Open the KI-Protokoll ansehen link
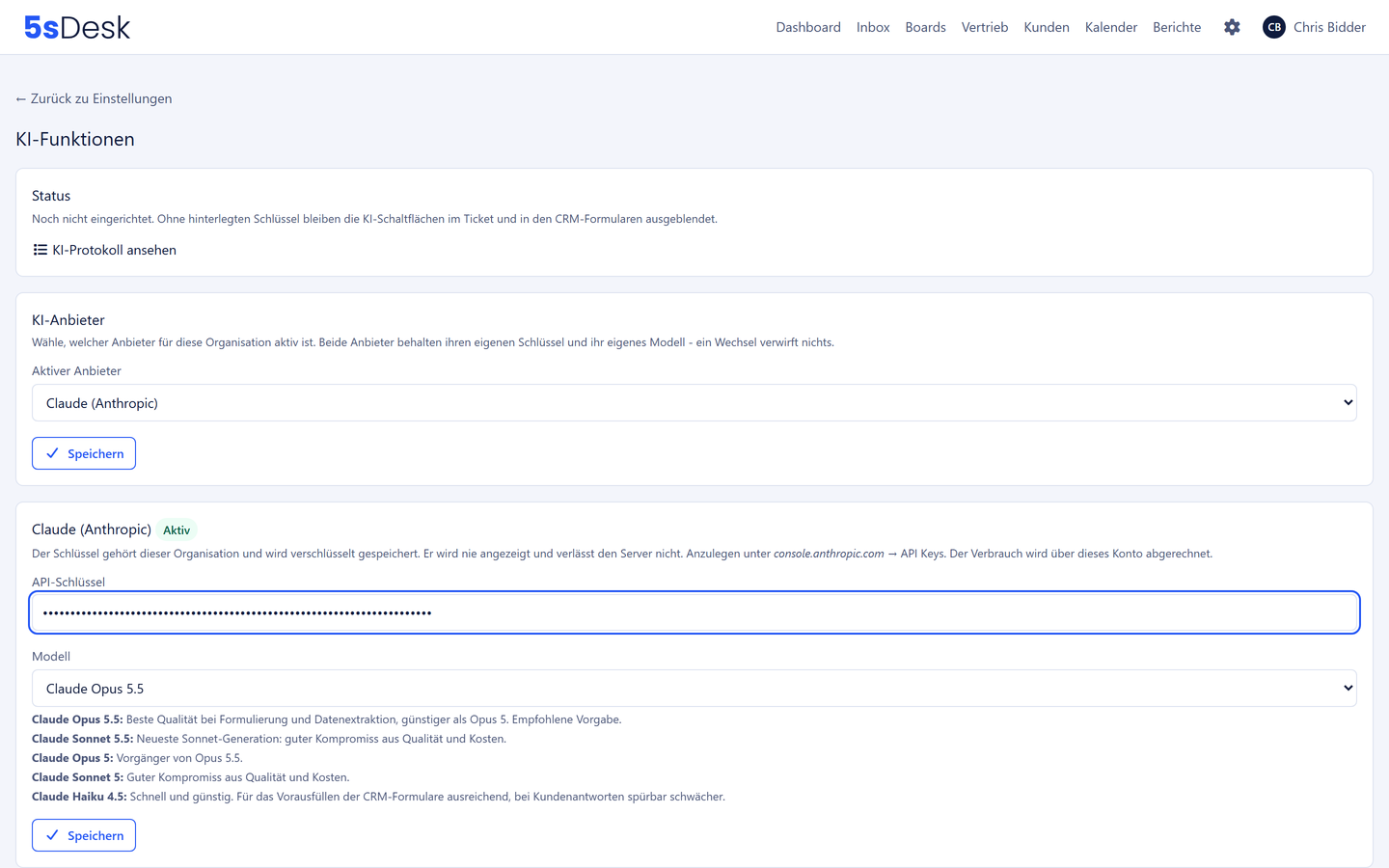This screenshot has height=868, width=1389. click(104, 250)
